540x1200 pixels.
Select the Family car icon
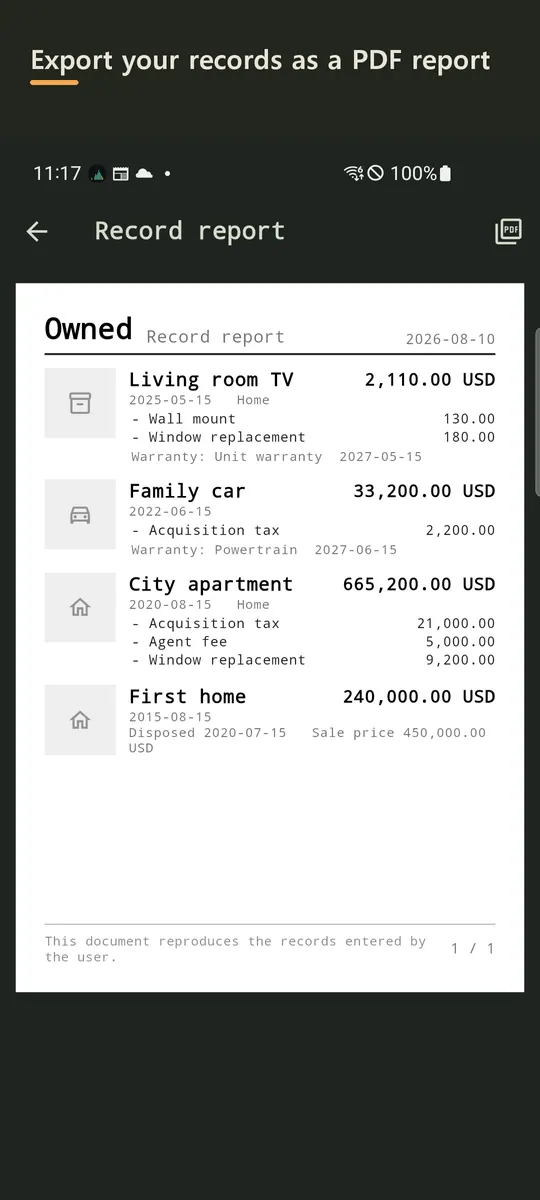[80, 514]
